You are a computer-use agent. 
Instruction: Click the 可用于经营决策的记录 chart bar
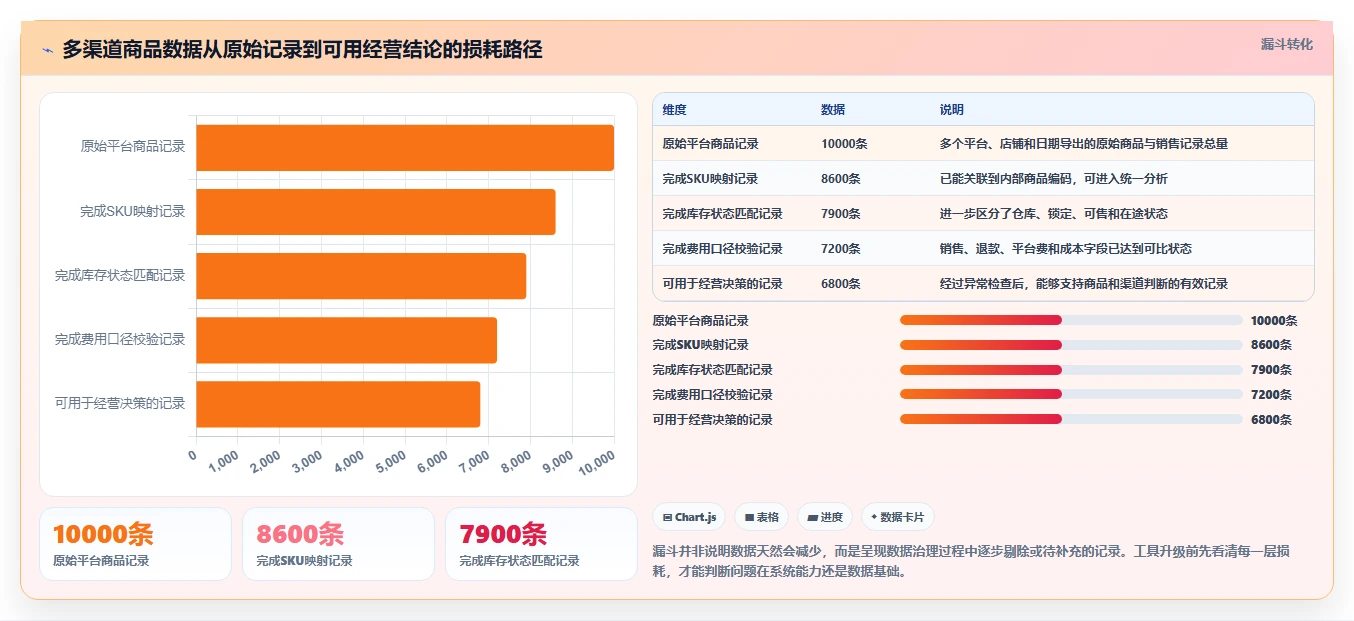(338, 404)
